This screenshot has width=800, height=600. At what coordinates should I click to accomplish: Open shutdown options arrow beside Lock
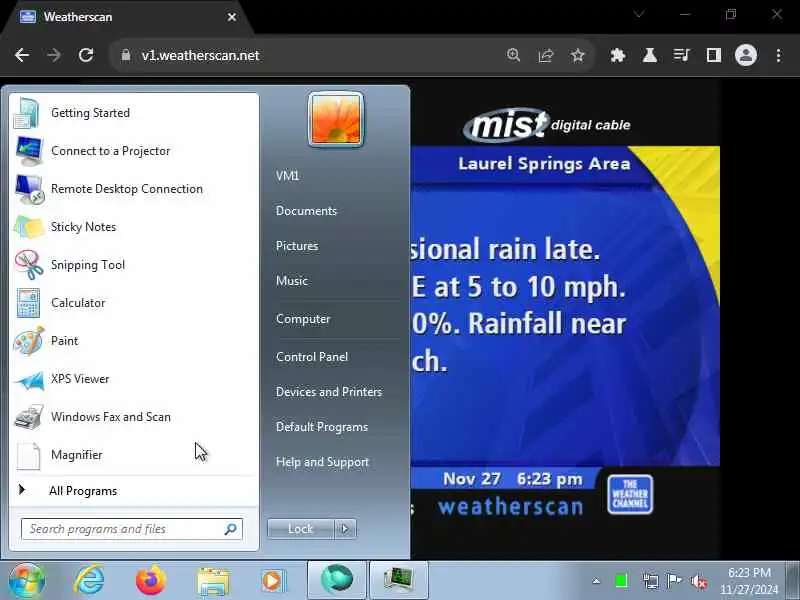pos(345,529)
